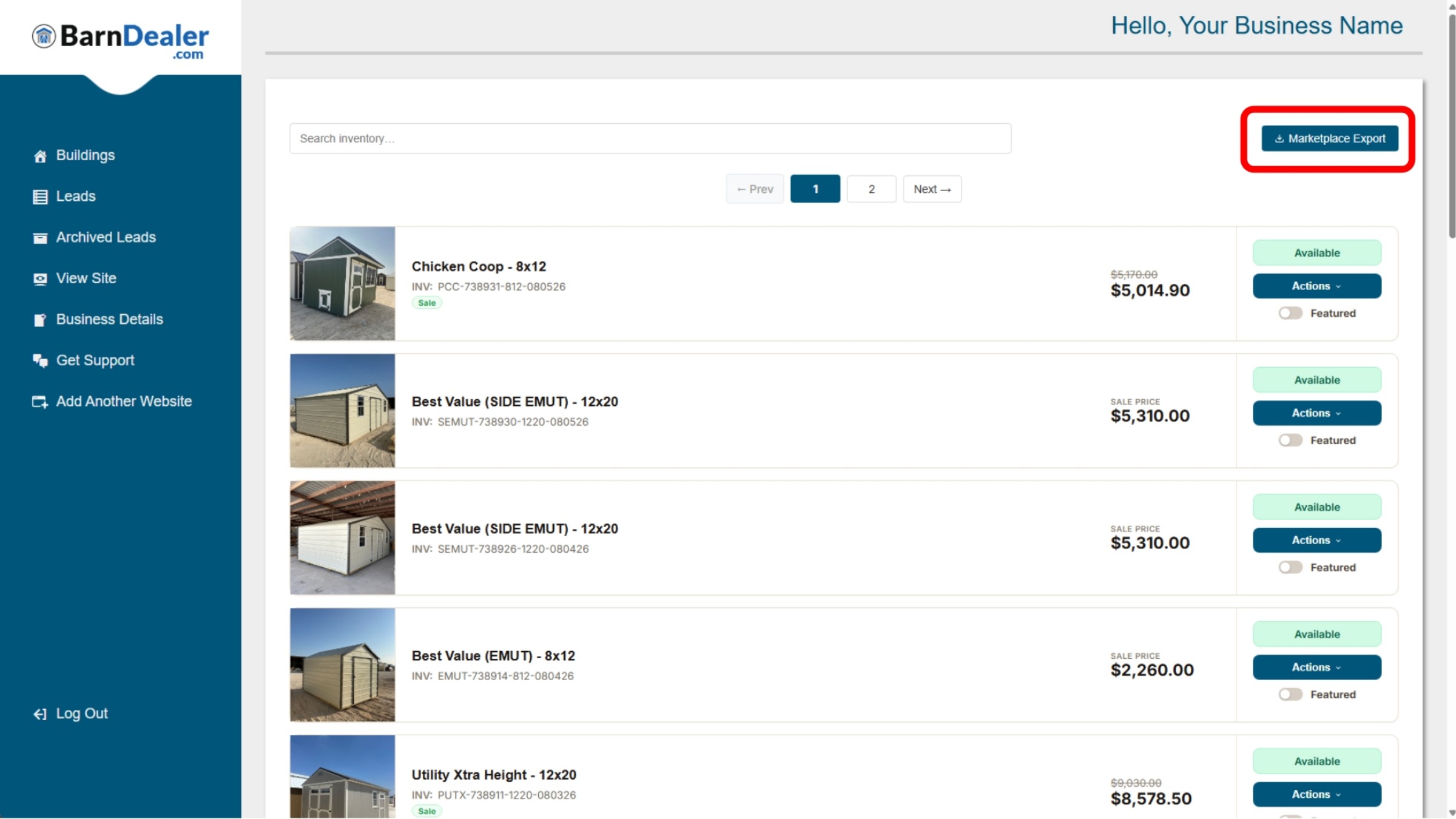
Task: Focus the Search inventory field
Action: tap(650, 138)
